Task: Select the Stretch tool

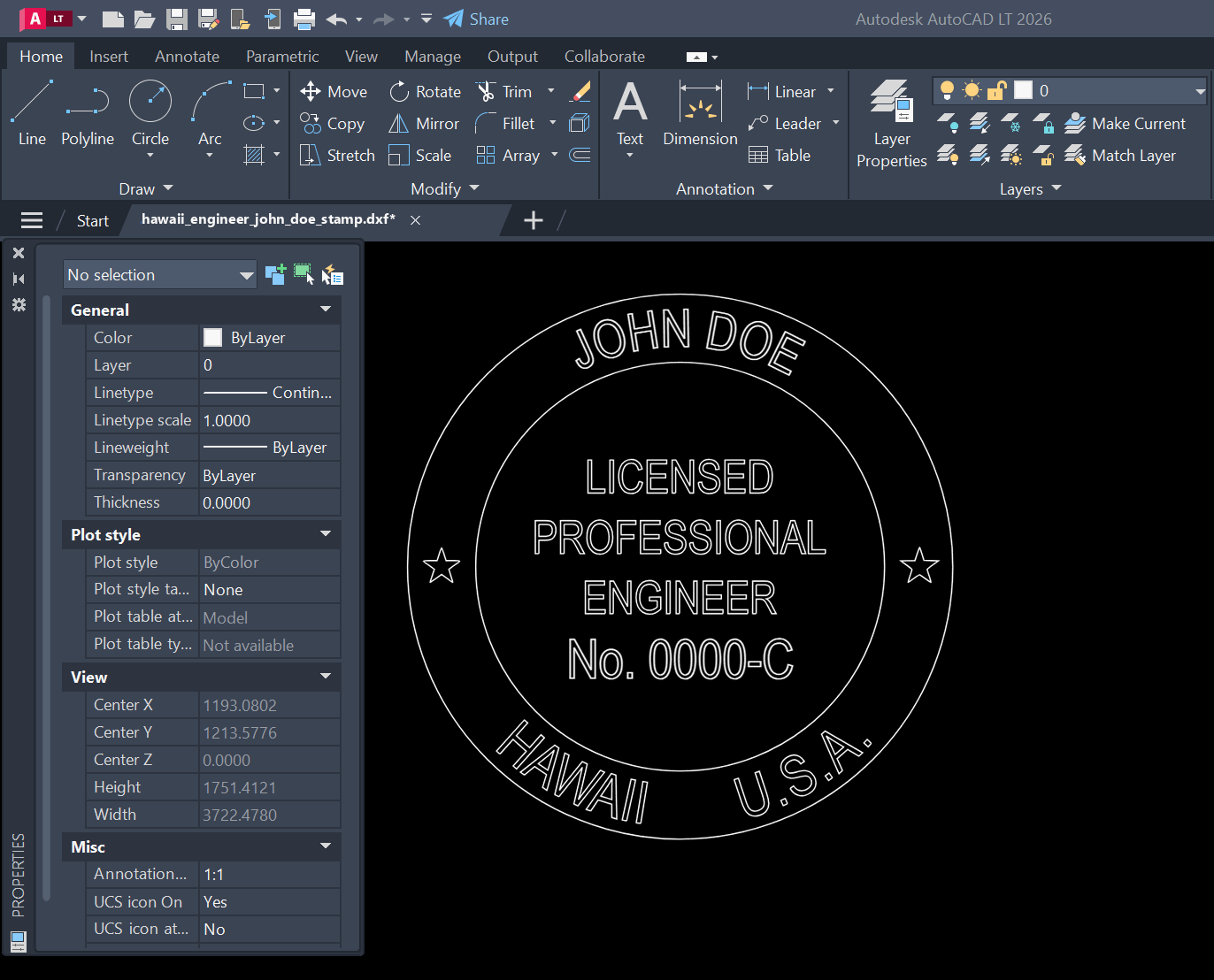Action: [x=337, y=156]
